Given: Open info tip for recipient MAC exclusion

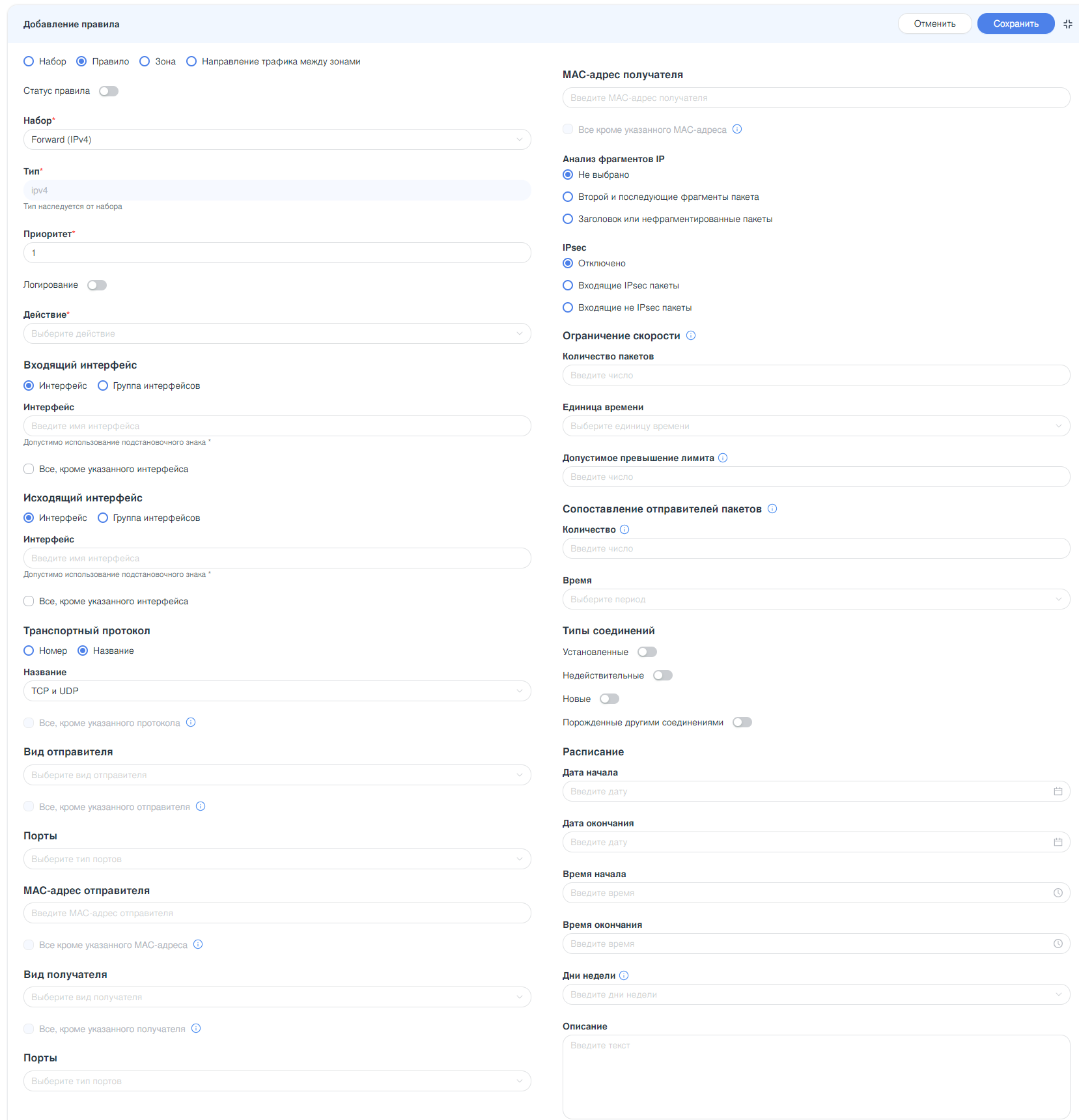Looking at the screenshot, I should [737, 129].
